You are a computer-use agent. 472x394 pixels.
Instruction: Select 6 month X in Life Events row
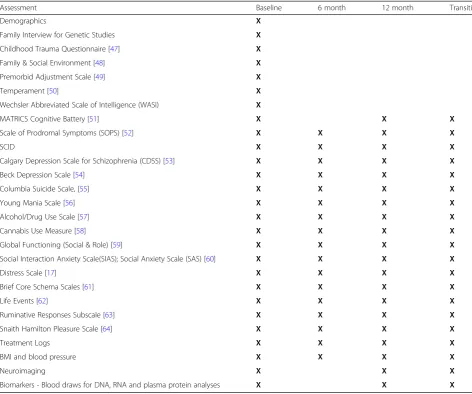(x=320, y=301)
